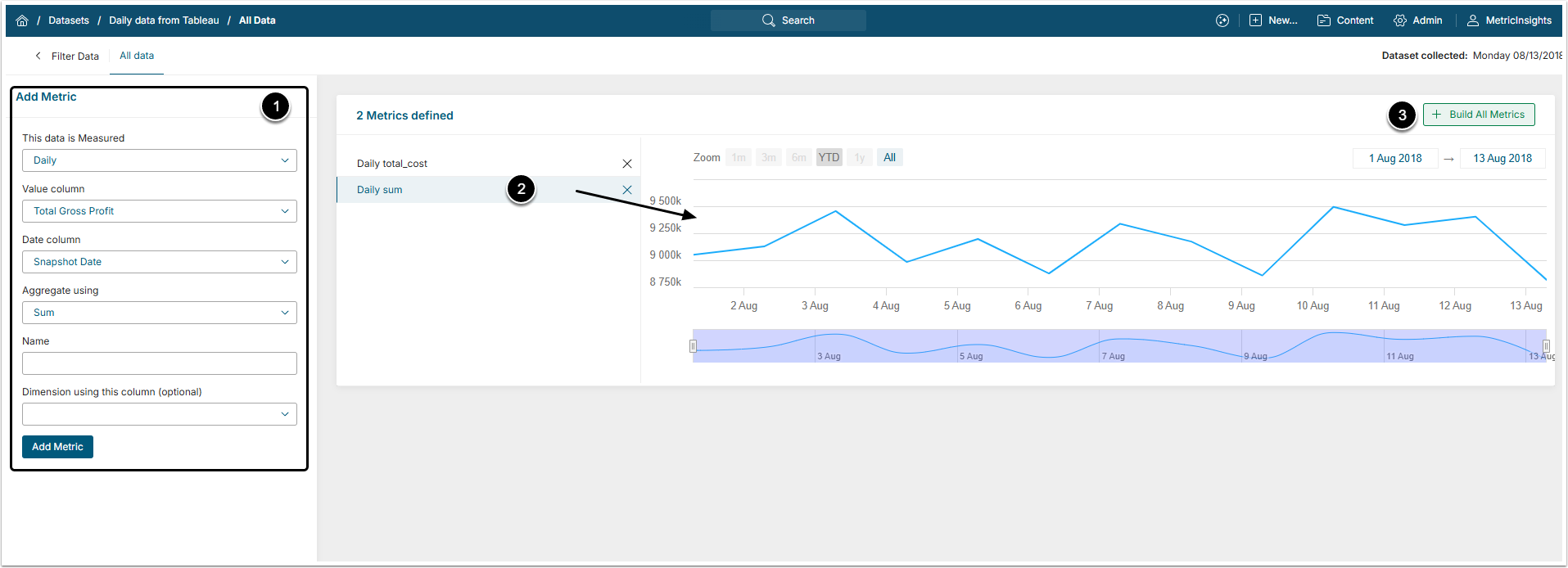Click the Add Metric panel title
This screenshot has width=1568, height=568.
[x=46, y=97]
